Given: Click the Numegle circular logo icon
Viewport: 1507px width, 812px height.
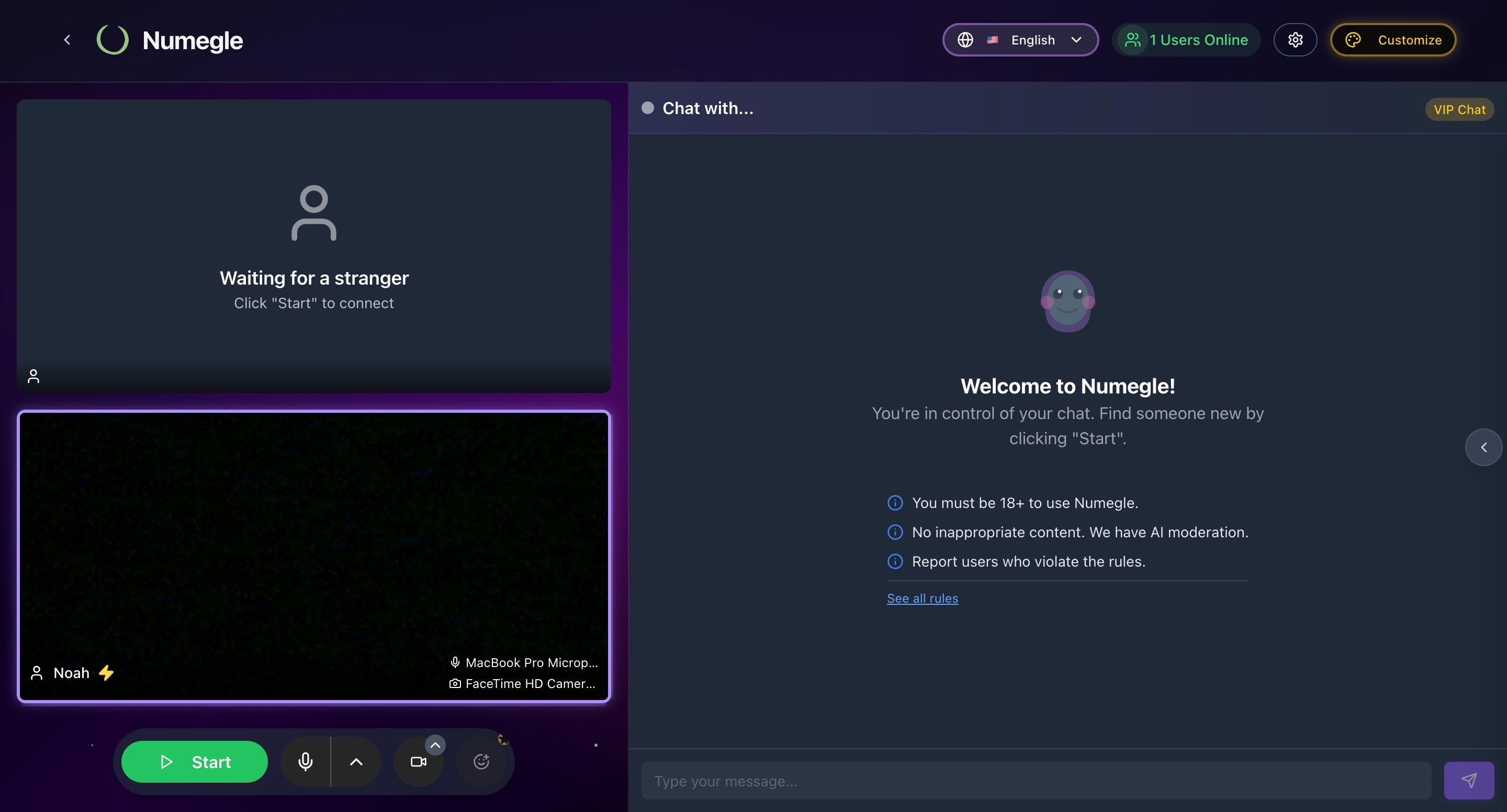Looking at the screenshot, I should [113, 40].
